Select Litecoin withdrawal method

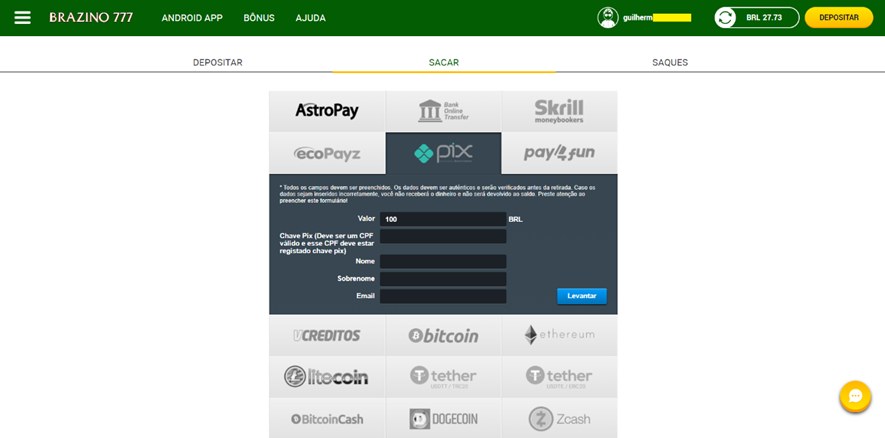(327, 376)
